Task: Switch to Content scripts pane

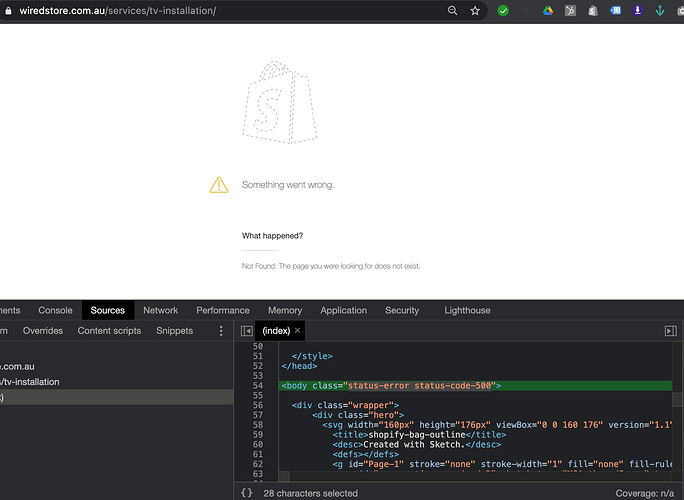Action: (109, 331)
